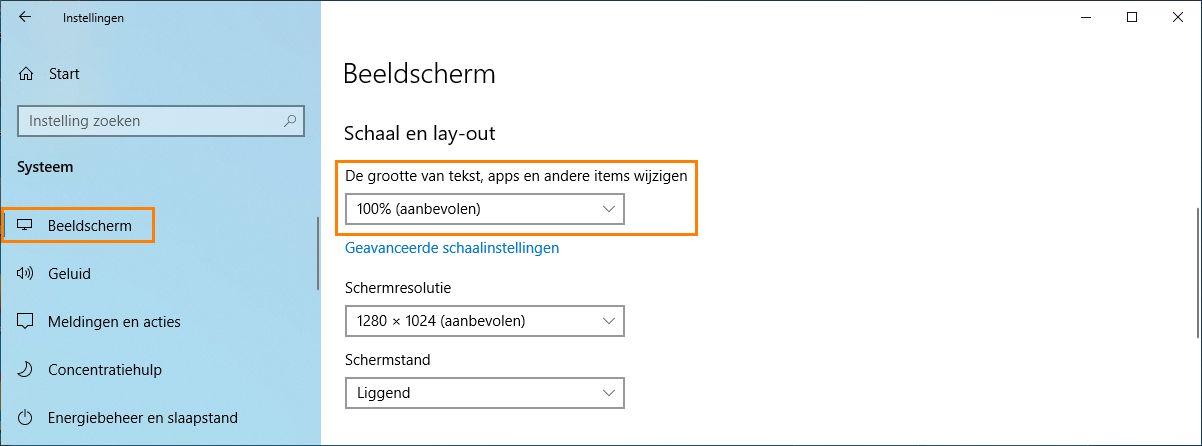The height and width of the screenshot is (446, 1202).
Task: Click the Start home icon
Action: point(27,74)
